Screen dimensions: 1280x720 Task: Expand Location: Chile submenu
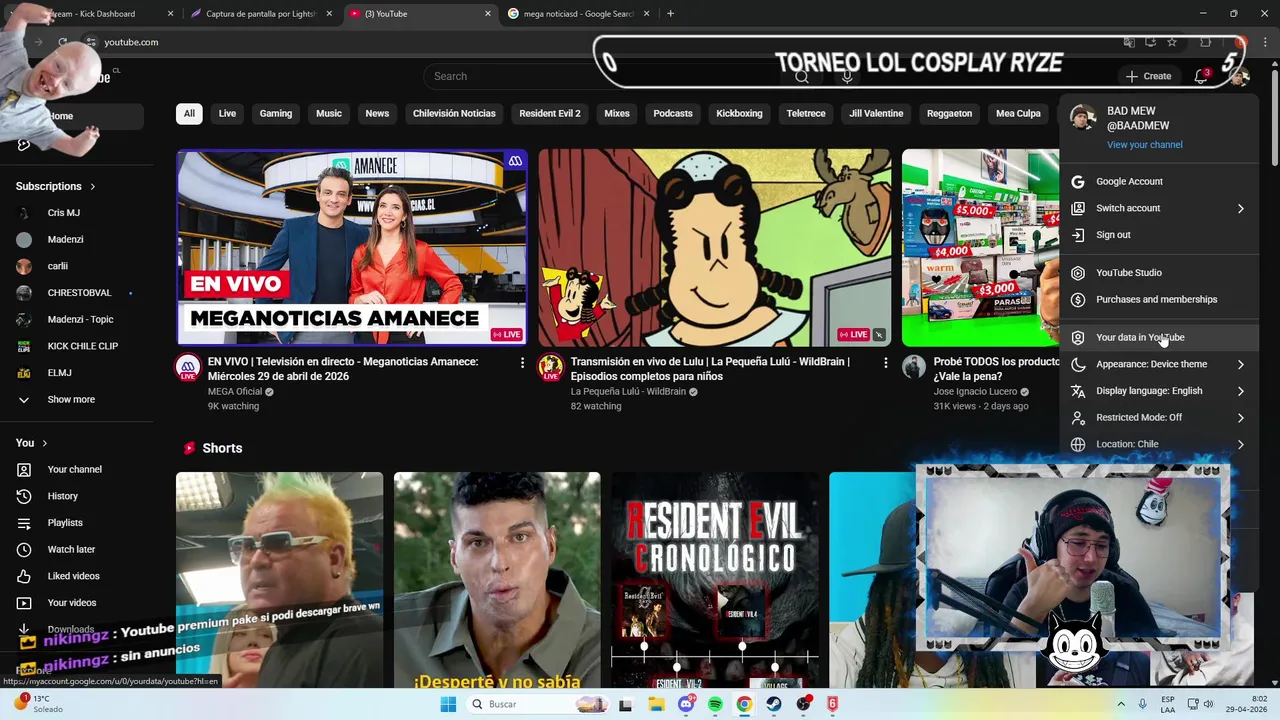pyautogui.click(x=1159, y=444)
